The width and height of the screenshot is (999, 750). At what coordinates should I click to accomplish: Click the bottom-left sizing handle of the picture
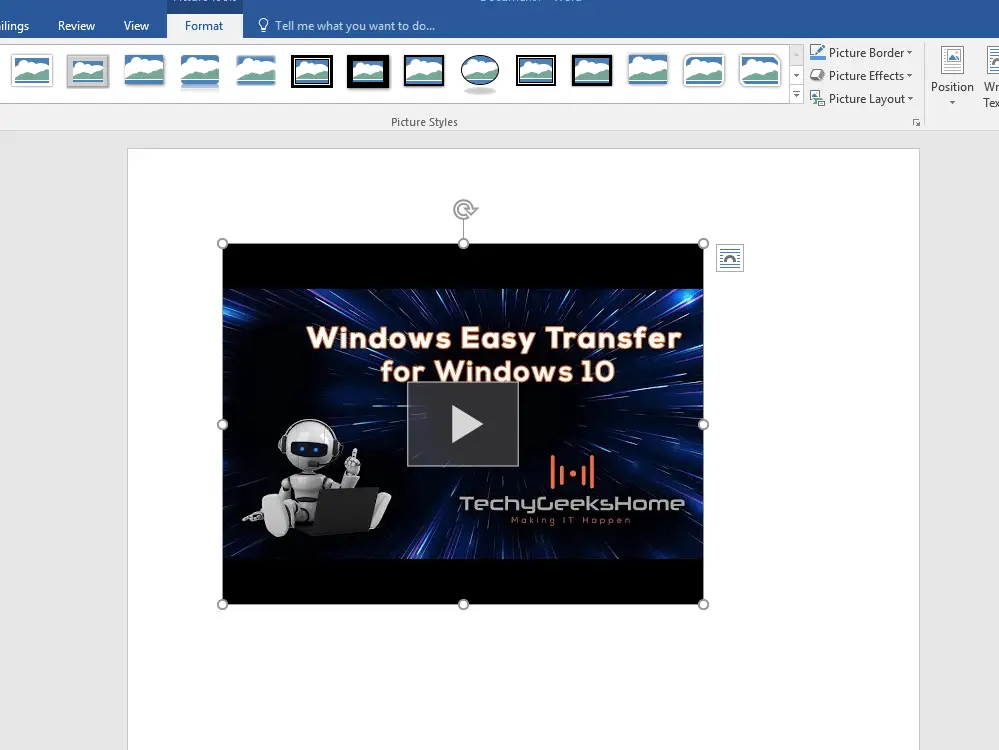[222, 604]
